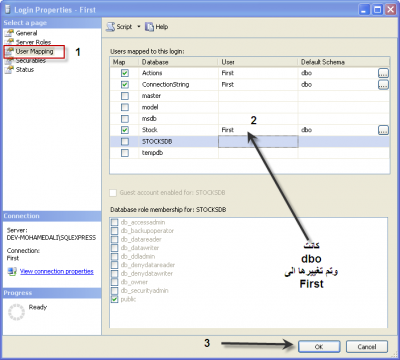Click the Default Schema column header
Screen dimensions: 400x360
coord(344,62)
